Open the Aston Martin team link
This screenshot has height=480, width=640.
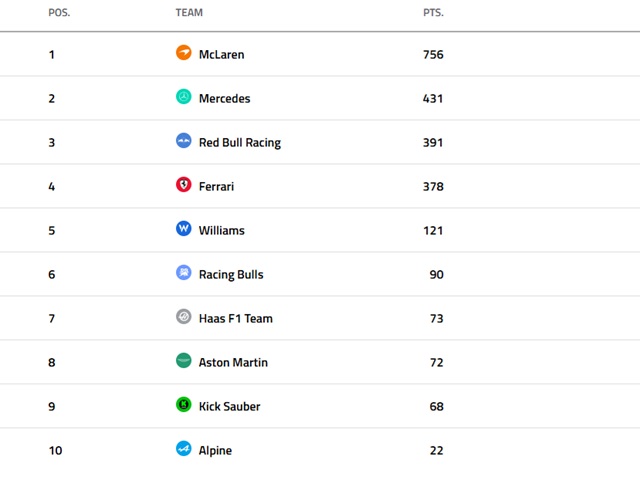point(233,362)
